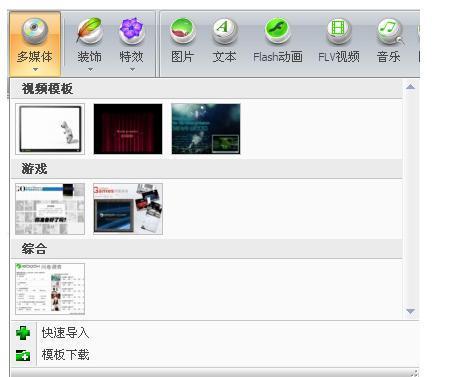
Task: Choose 快速导入 quick import
Action: [65, 333]
